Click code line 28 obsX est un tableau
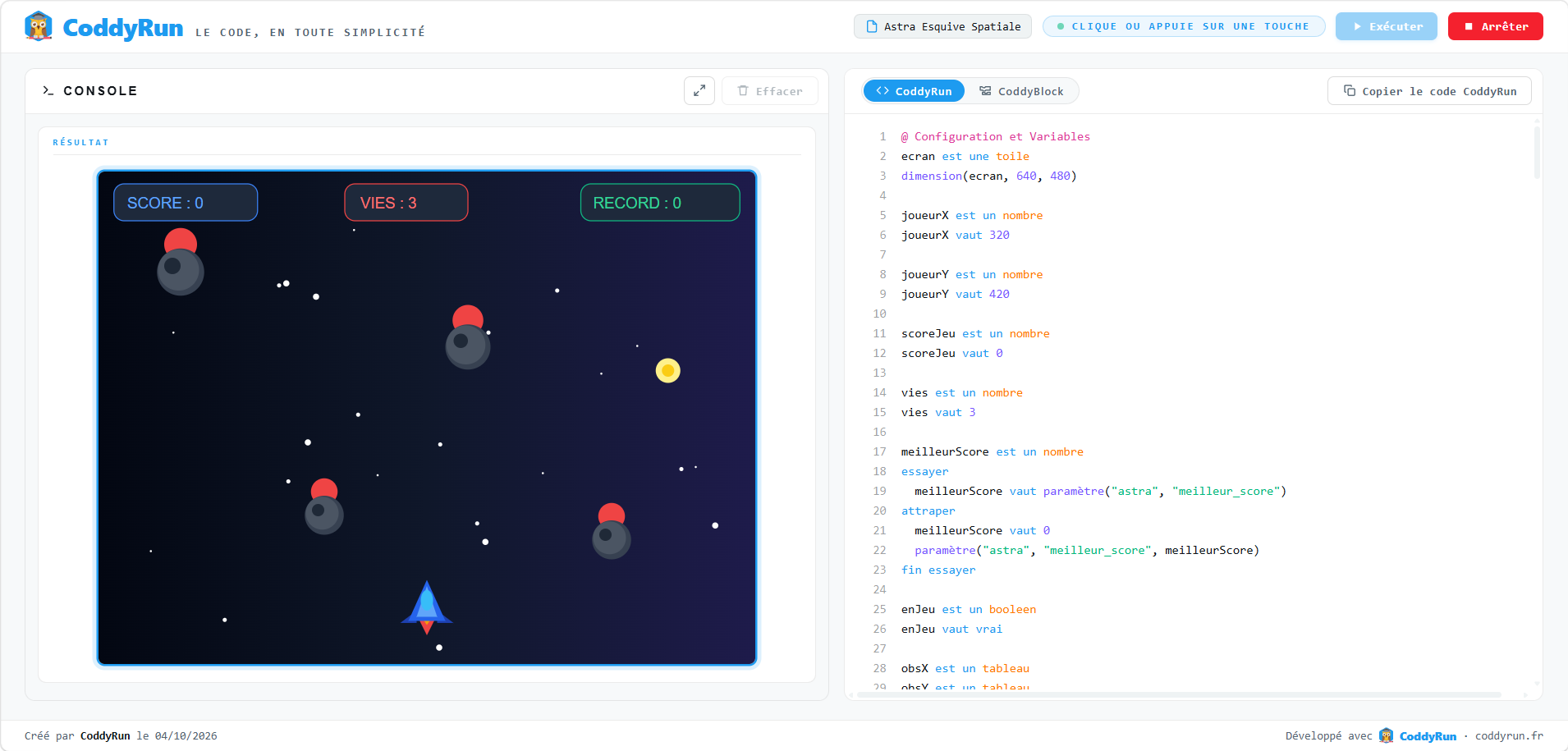Image resolution: width=1568 pixels, height=751 pixels. click(x=965, y=669)
